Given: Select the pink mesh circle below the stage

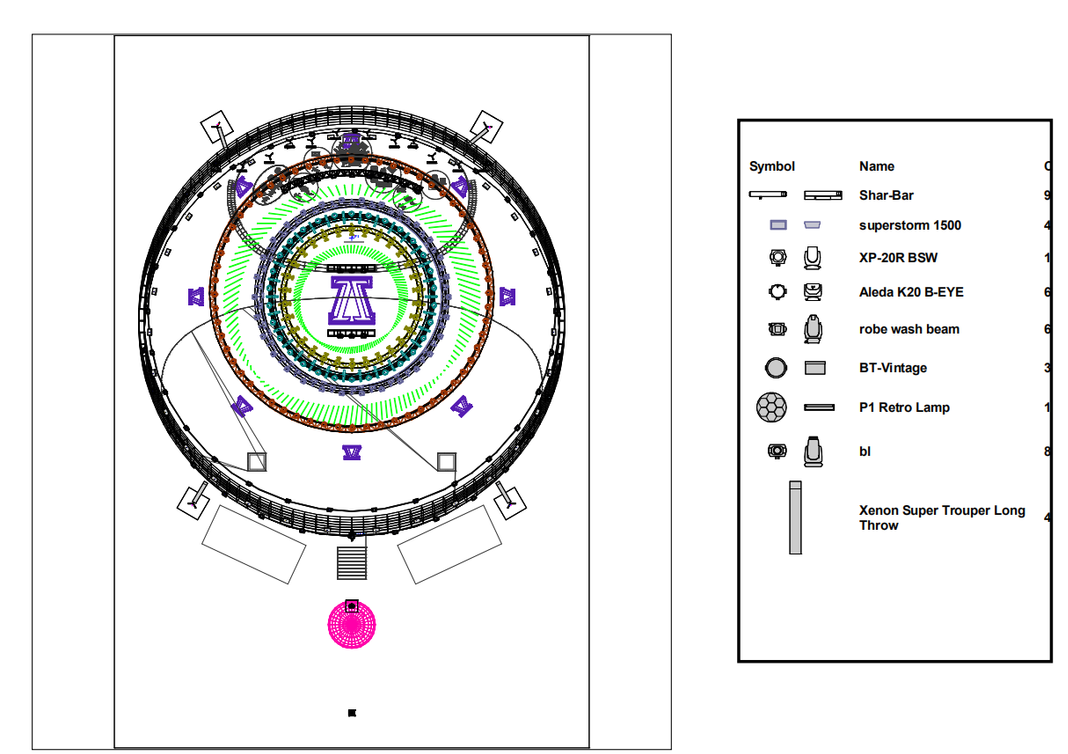Looking at the screenshot, I should click(351, 625).
